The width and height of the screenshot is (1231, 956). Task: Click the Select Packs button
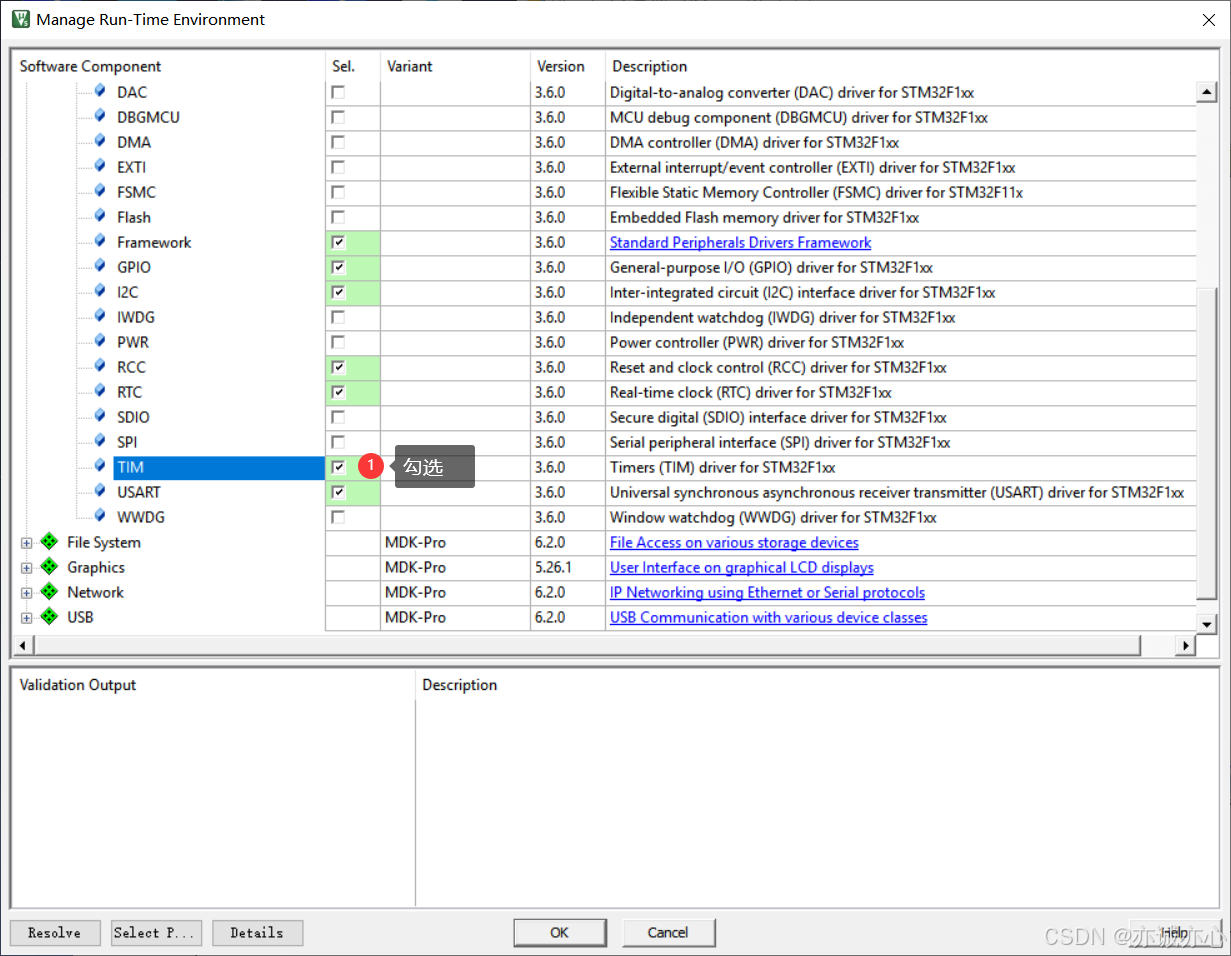click(157, 932)
